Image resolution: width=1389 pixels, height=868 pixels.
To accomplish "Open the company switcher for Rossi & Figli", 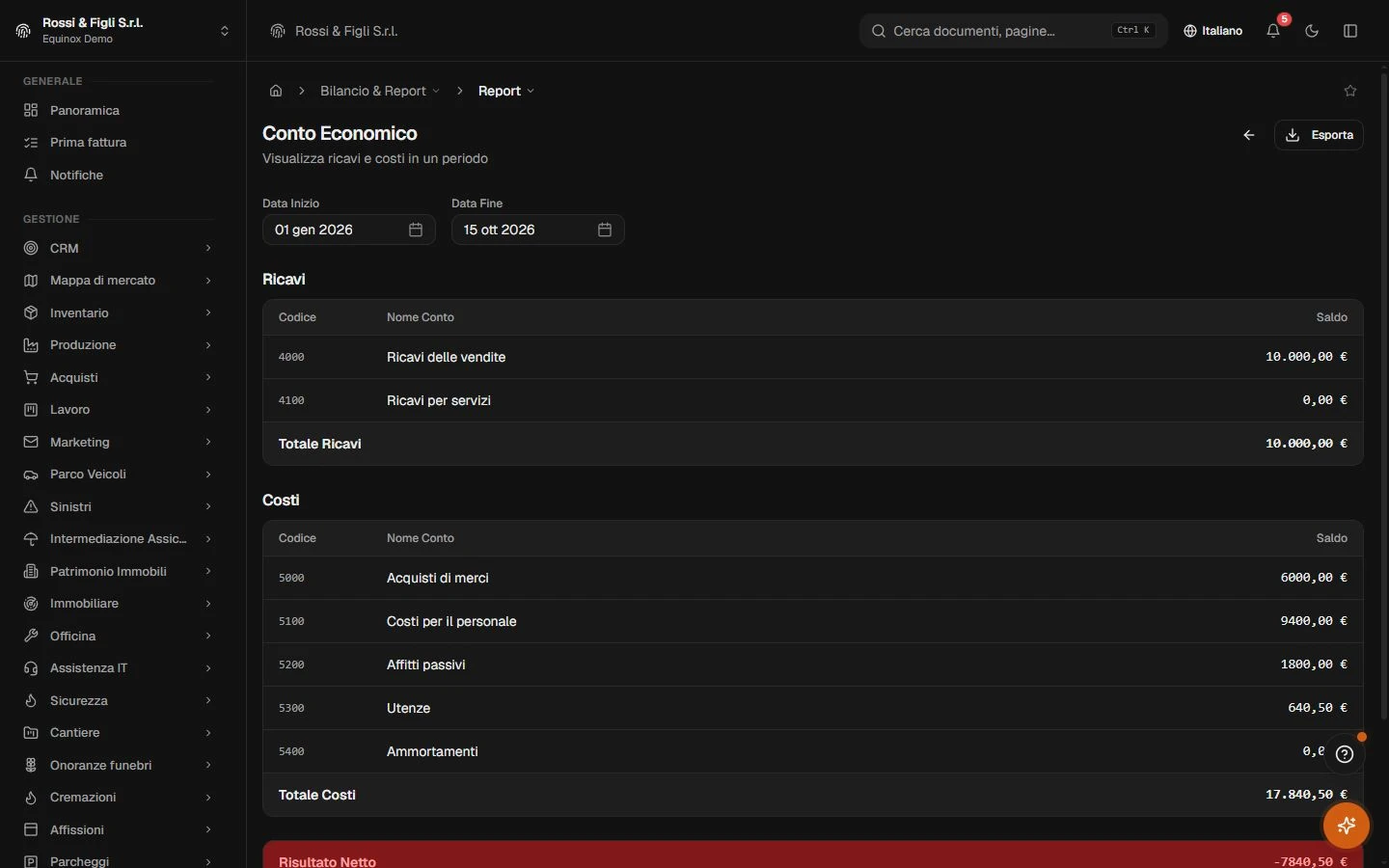I will 123,31.
